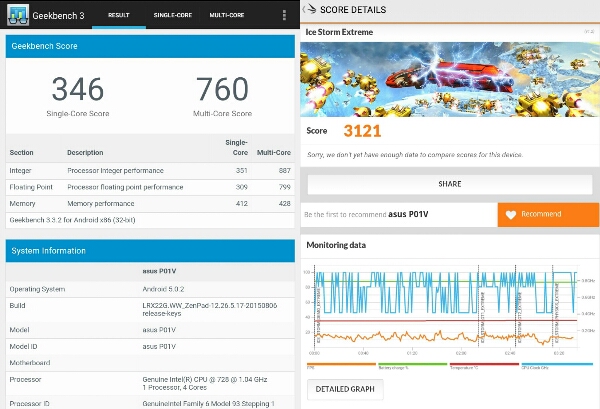Open the MULTI-CORE tab

[x=227, y=15]
